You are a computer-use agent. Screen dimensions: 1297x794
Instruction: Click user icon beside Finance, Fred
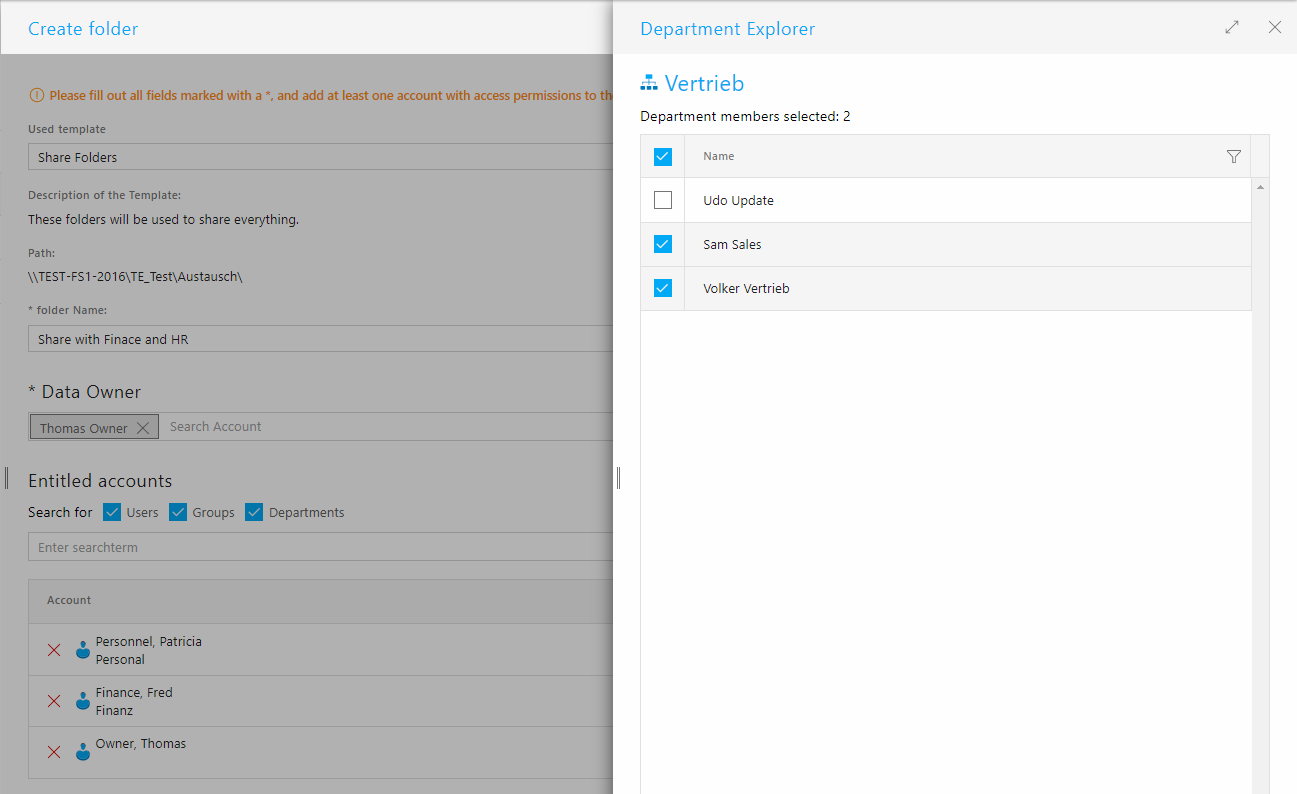[83, 701]
